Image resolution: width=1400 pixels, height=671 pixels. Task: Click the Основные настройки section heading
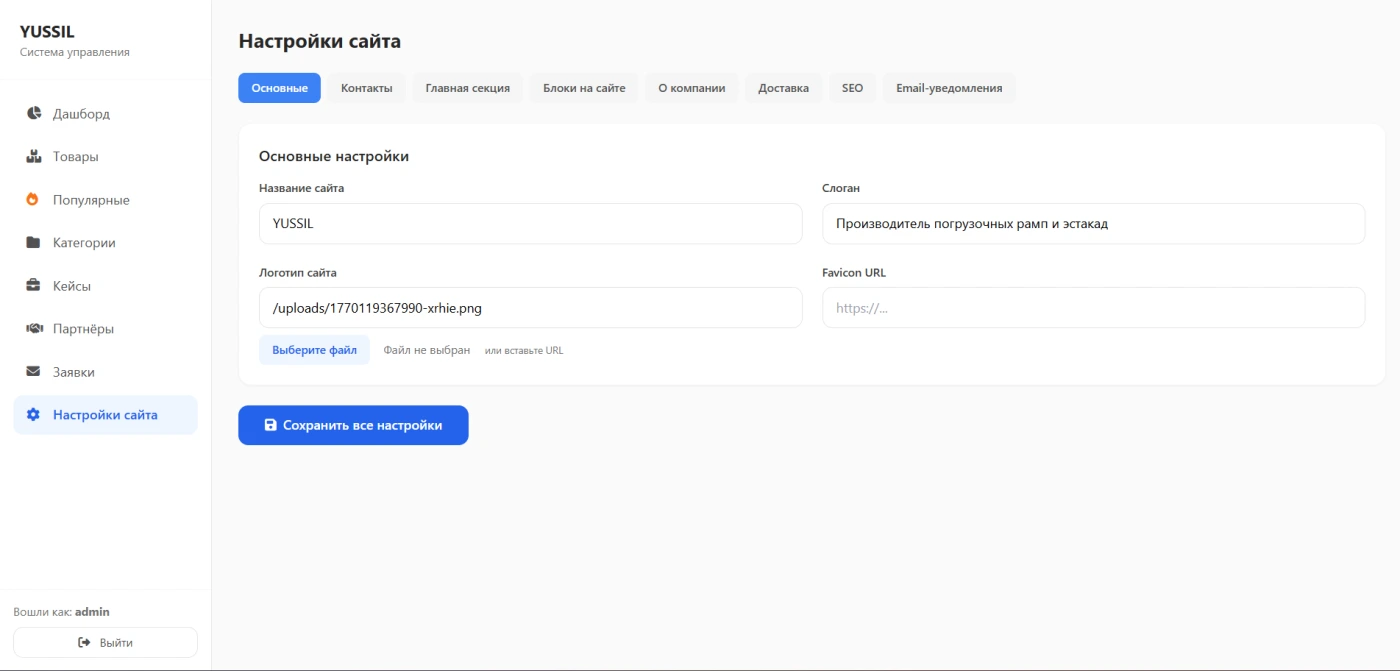(334, 156)
